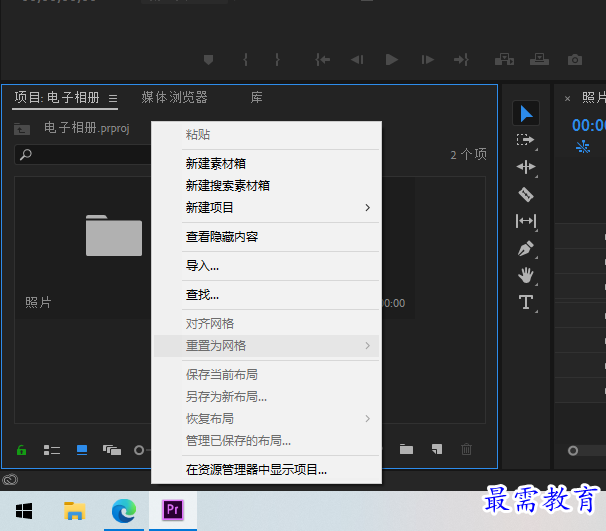The height and width of the screenshot is (531, 606).
Task: Choose 查看隐藏内容 from the context menu
Action: [x=266, y=237]
